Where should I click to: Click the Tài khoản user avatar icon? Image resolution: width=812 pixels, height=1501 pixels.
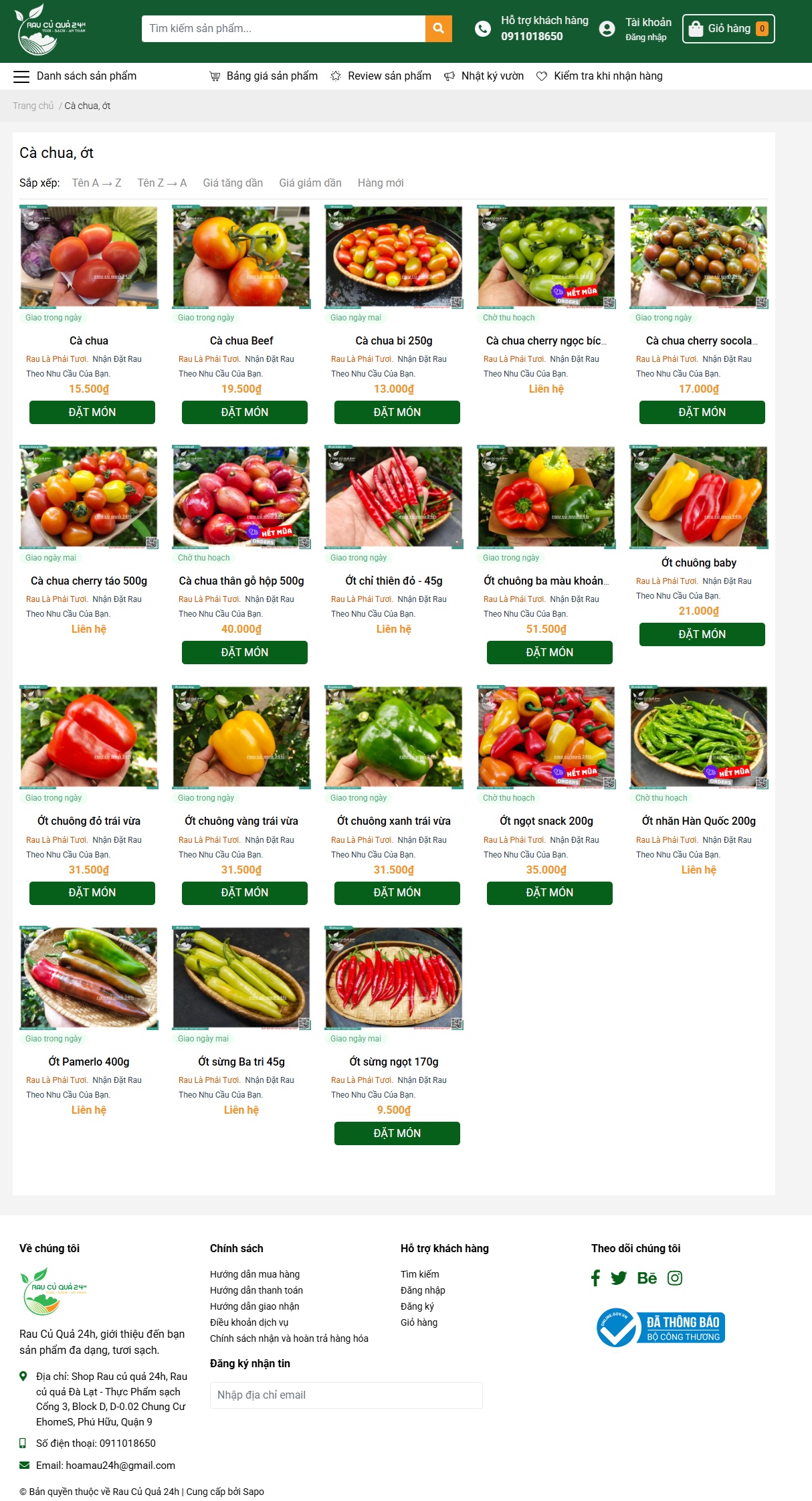pyautogui.click(x=607, y=29)
